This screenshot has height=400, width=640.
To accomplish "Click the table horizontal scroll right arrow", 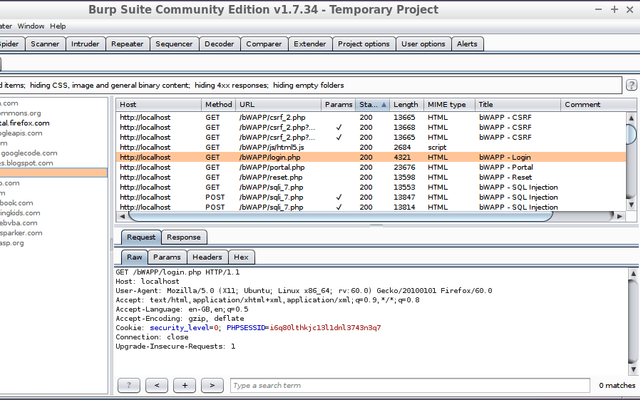I will [x=620, y=216].
